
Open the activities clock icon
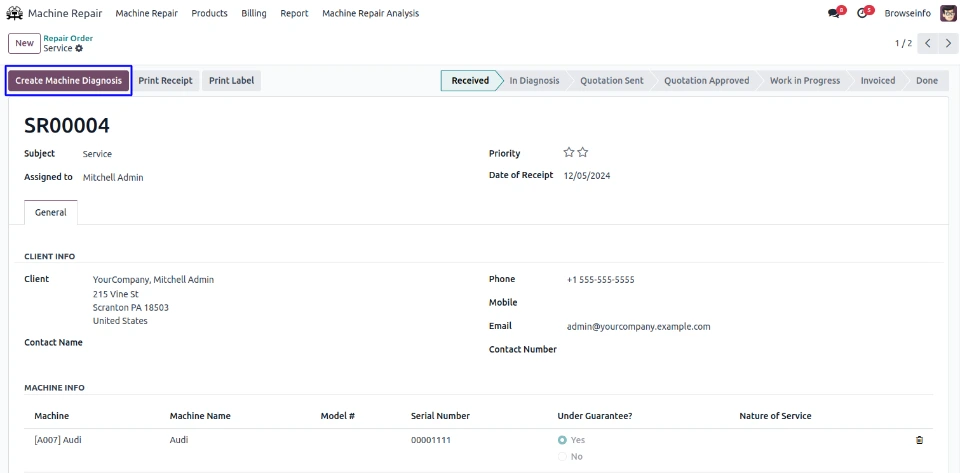862,13
